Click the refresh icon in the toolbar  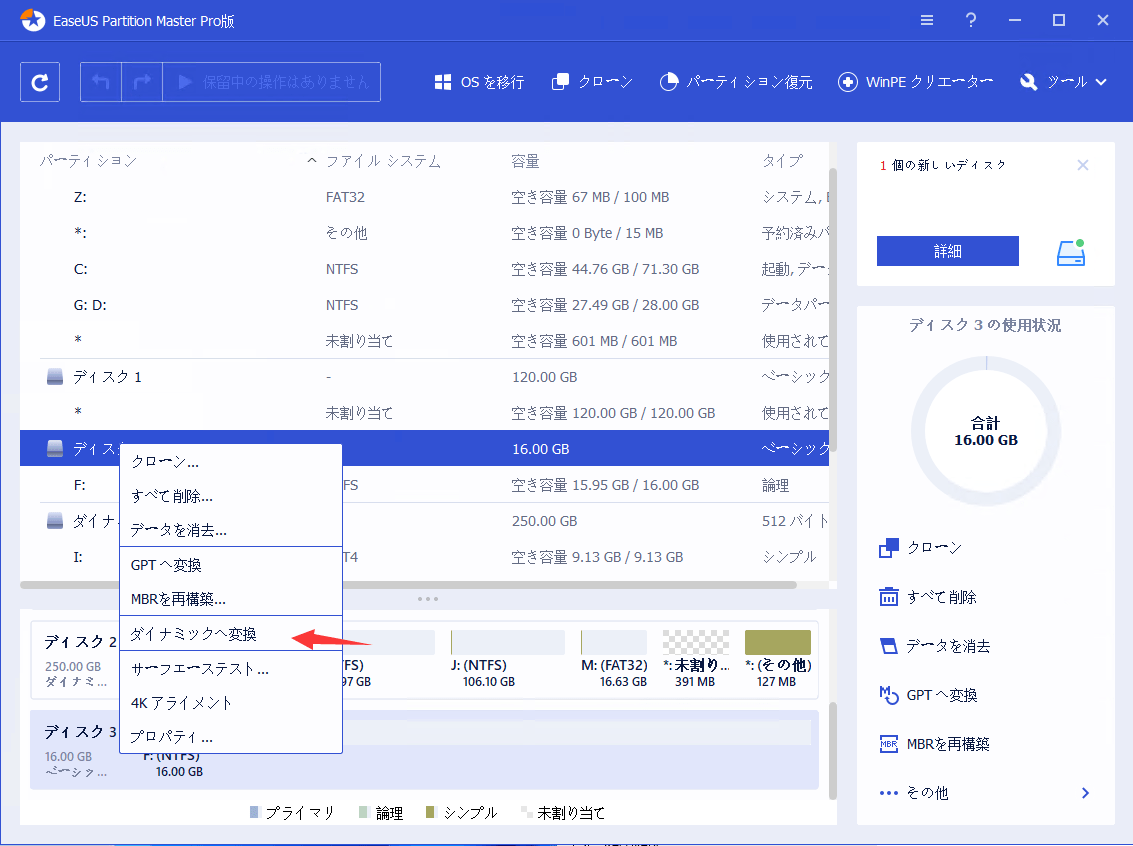coord(39,81)
